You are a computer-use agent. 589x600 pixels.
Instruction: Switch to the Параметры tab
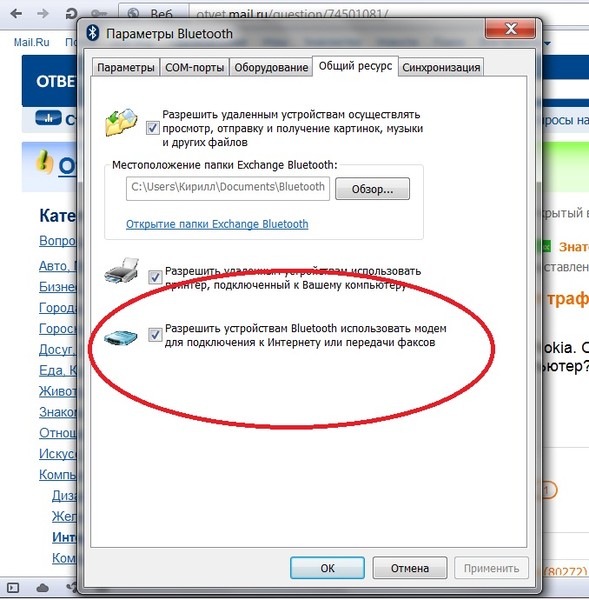(x=126, y=67)
